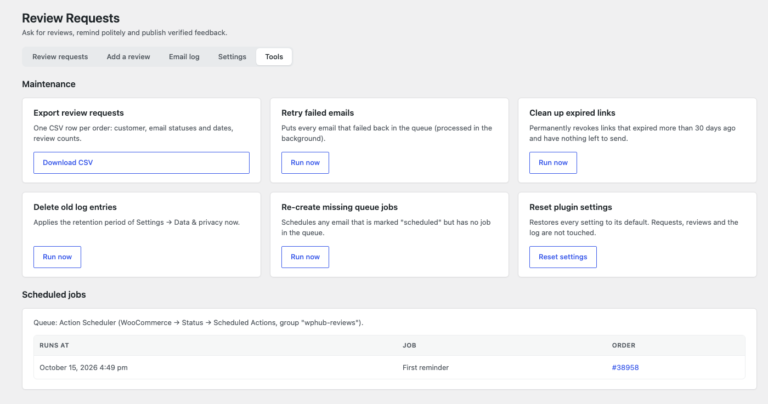Click the Clean up expired links title
Image resolution: width=768 pixels, height=404 pixels.
pos(572,113)
